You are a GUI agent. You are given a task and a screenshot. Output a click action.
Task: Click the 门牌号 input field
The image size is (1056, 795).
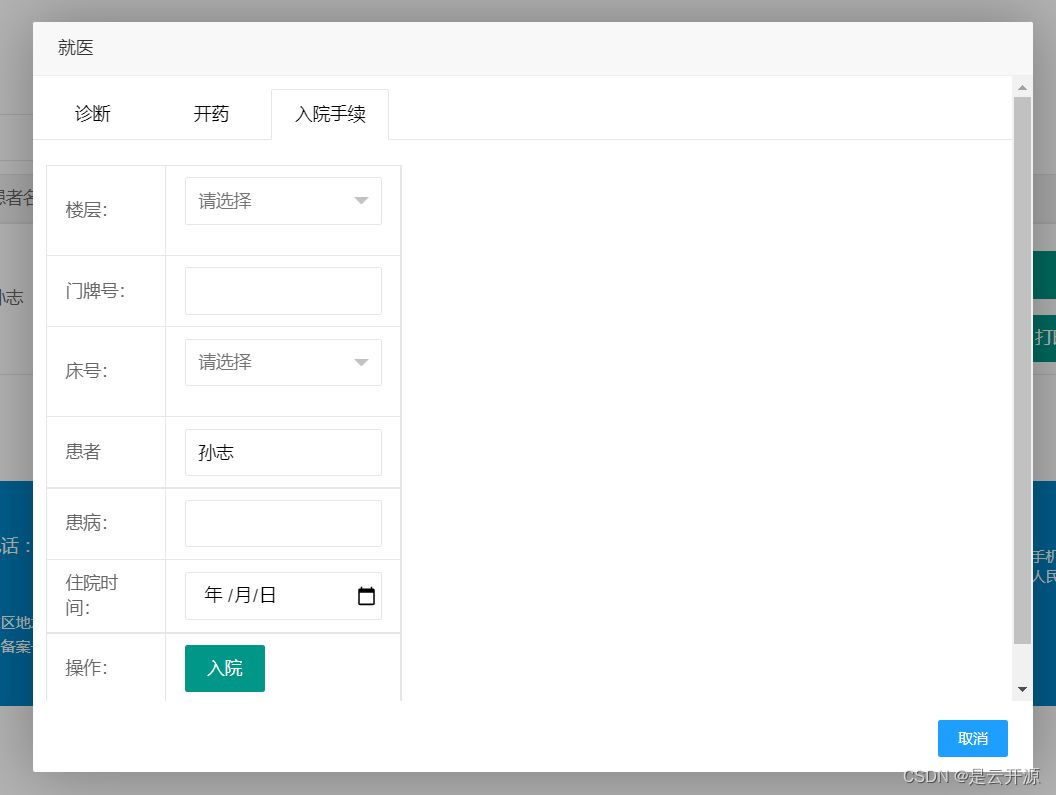tap(283, 290)
